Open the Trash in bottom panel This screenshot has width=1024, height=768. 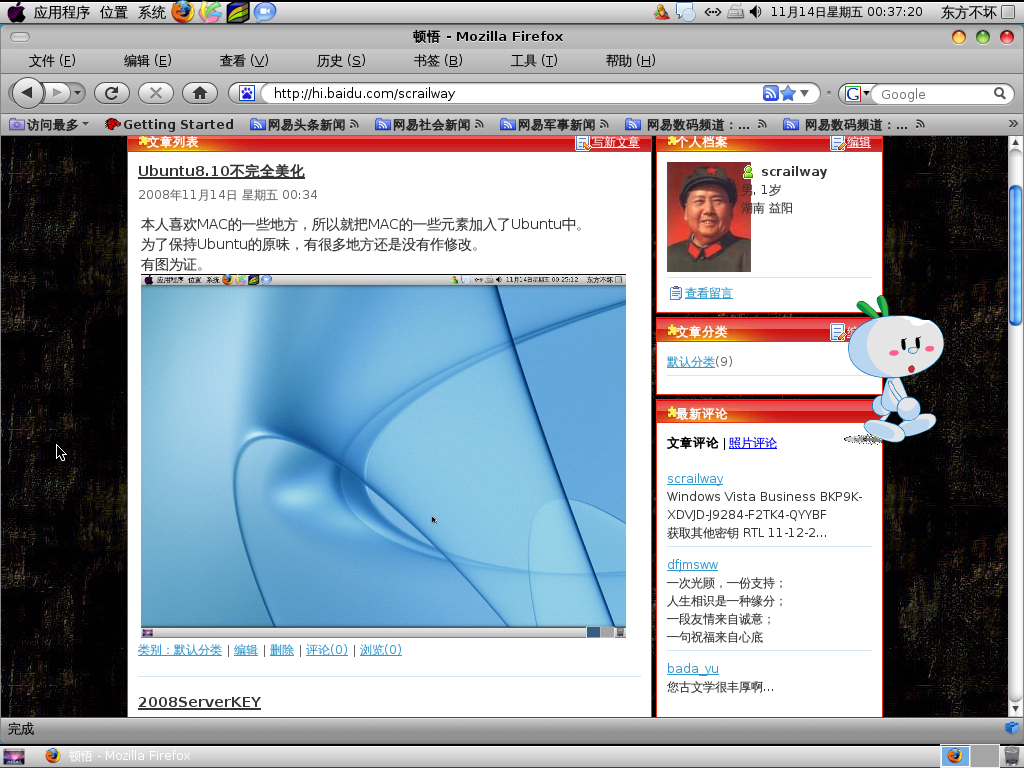pyautogui.click(x=1012, y=756)
